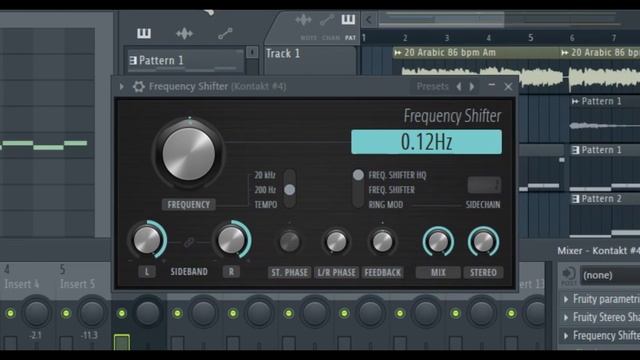This screenshot has height=360, width=640.
Task: Select previous preset arrow in Frequency Shifter
Action: [x=459, y=87]
